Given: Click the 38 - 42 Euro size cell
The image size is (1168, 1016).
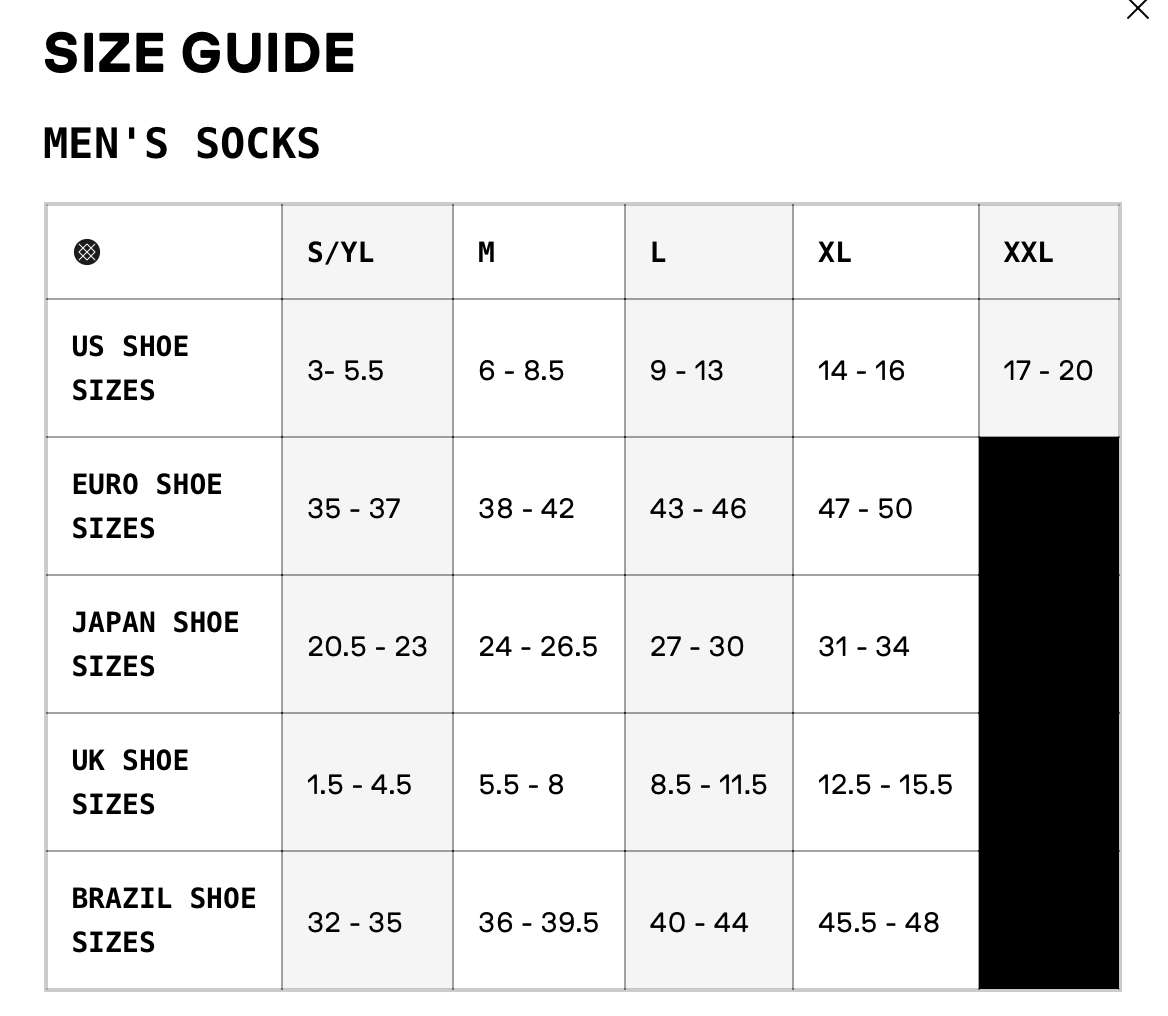Looking at the screenshot, I should (526, 509).
